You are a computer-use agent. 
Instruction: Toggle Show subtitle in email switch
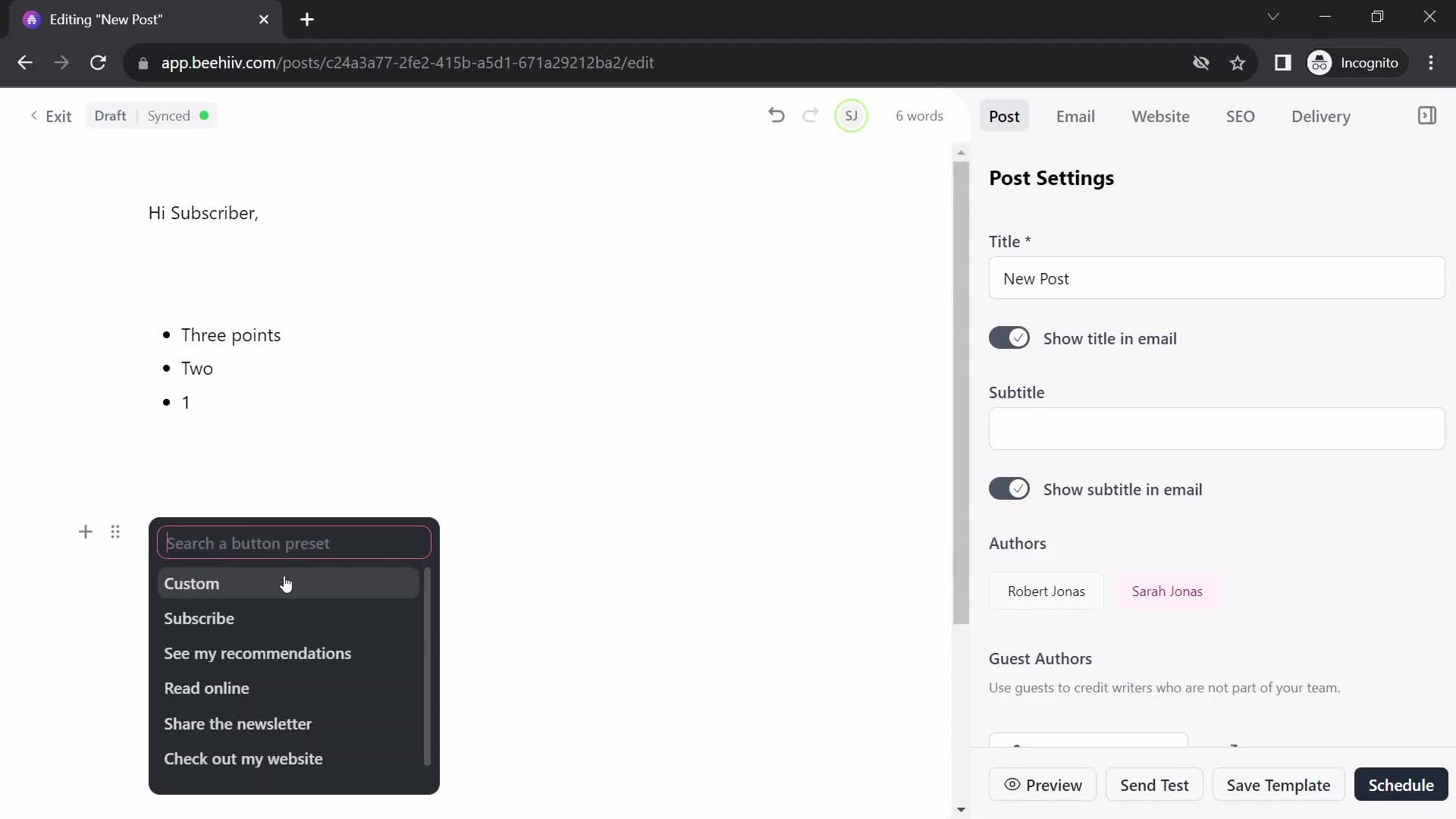click(1009, 489)
